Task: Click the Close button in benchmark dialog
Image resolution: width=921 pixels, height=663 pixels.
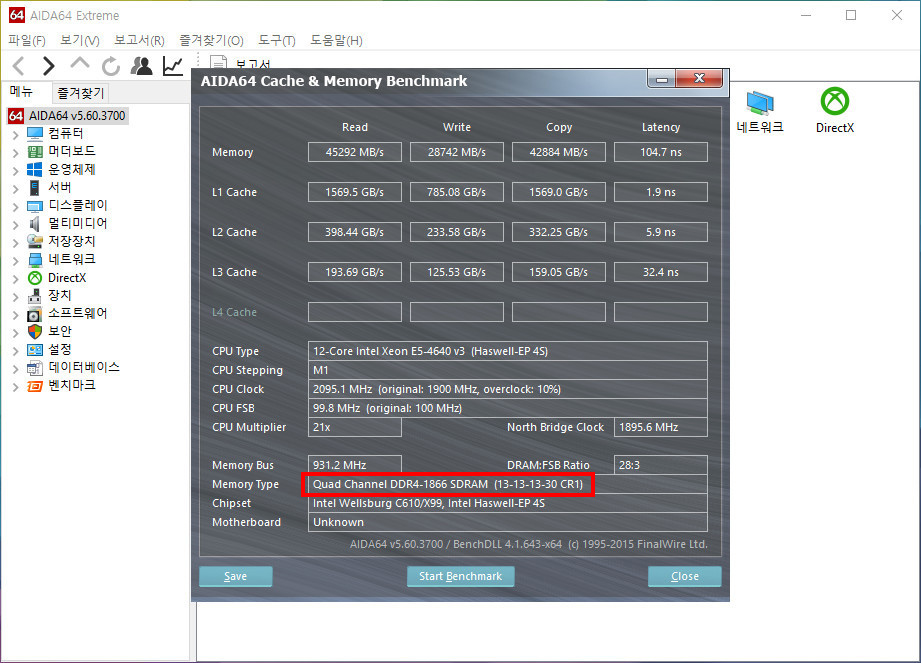Action: (x=685, y=576)
